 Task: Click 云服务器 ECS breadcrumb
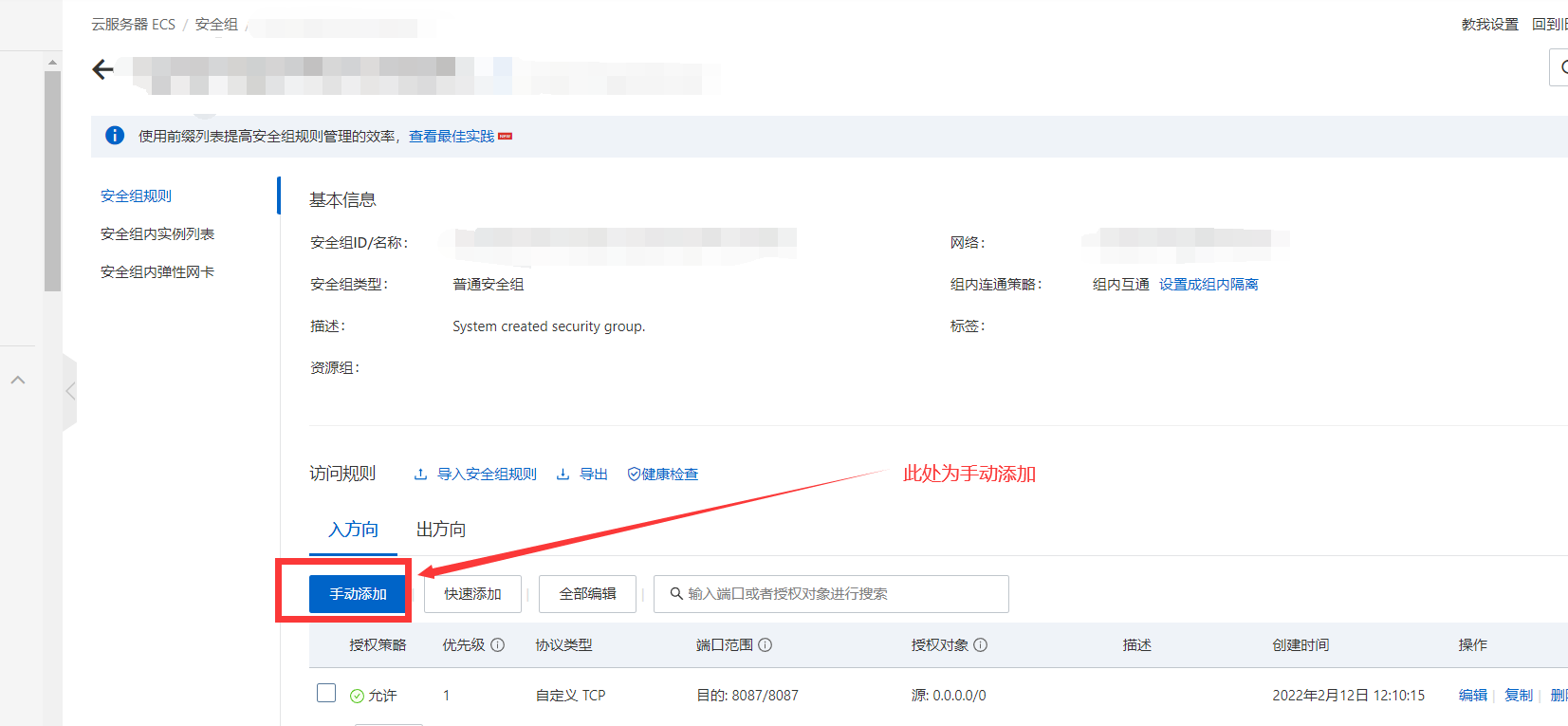pyautogui.click(x=134, y=25)
